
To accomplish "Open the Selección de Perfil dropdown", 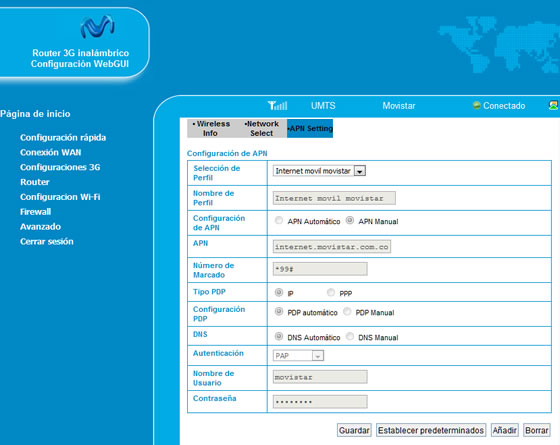I will click(x=319, y=171).
